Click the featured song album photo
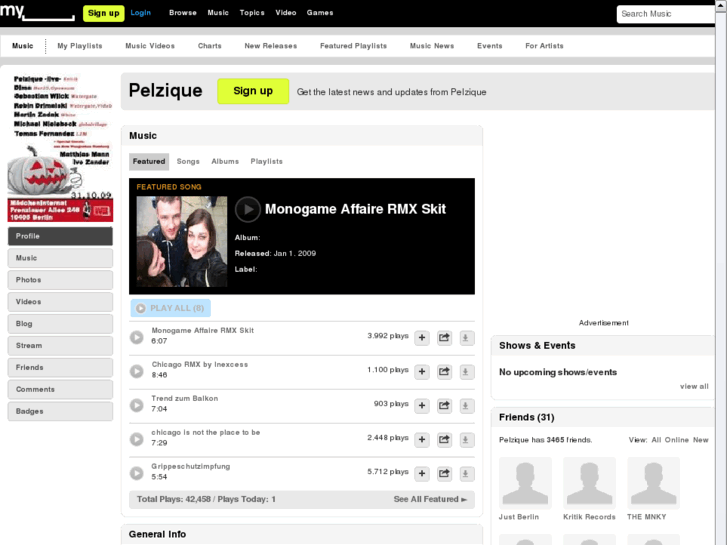 [182, 241]
